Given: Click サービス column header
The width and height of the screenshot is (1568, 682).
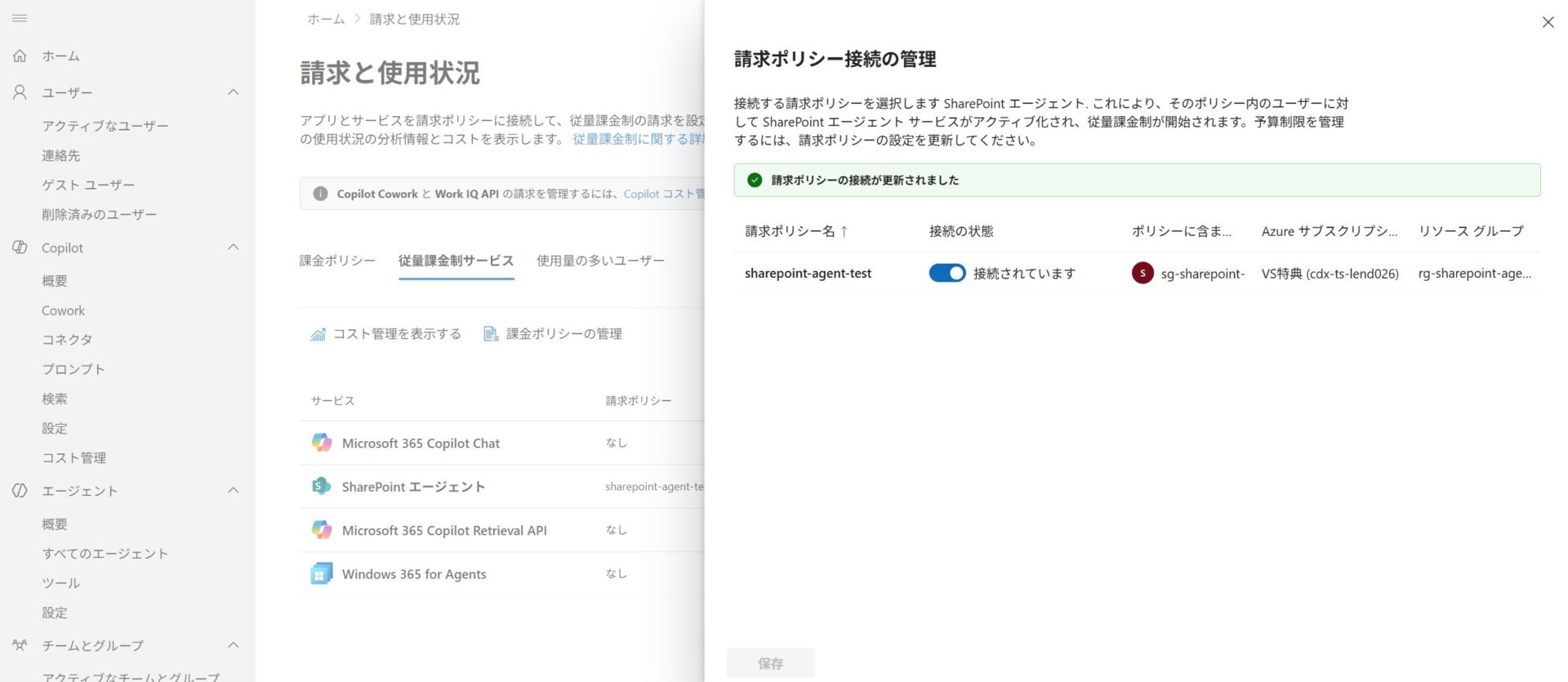Looking at the screenshot, I should coord(332,401).
